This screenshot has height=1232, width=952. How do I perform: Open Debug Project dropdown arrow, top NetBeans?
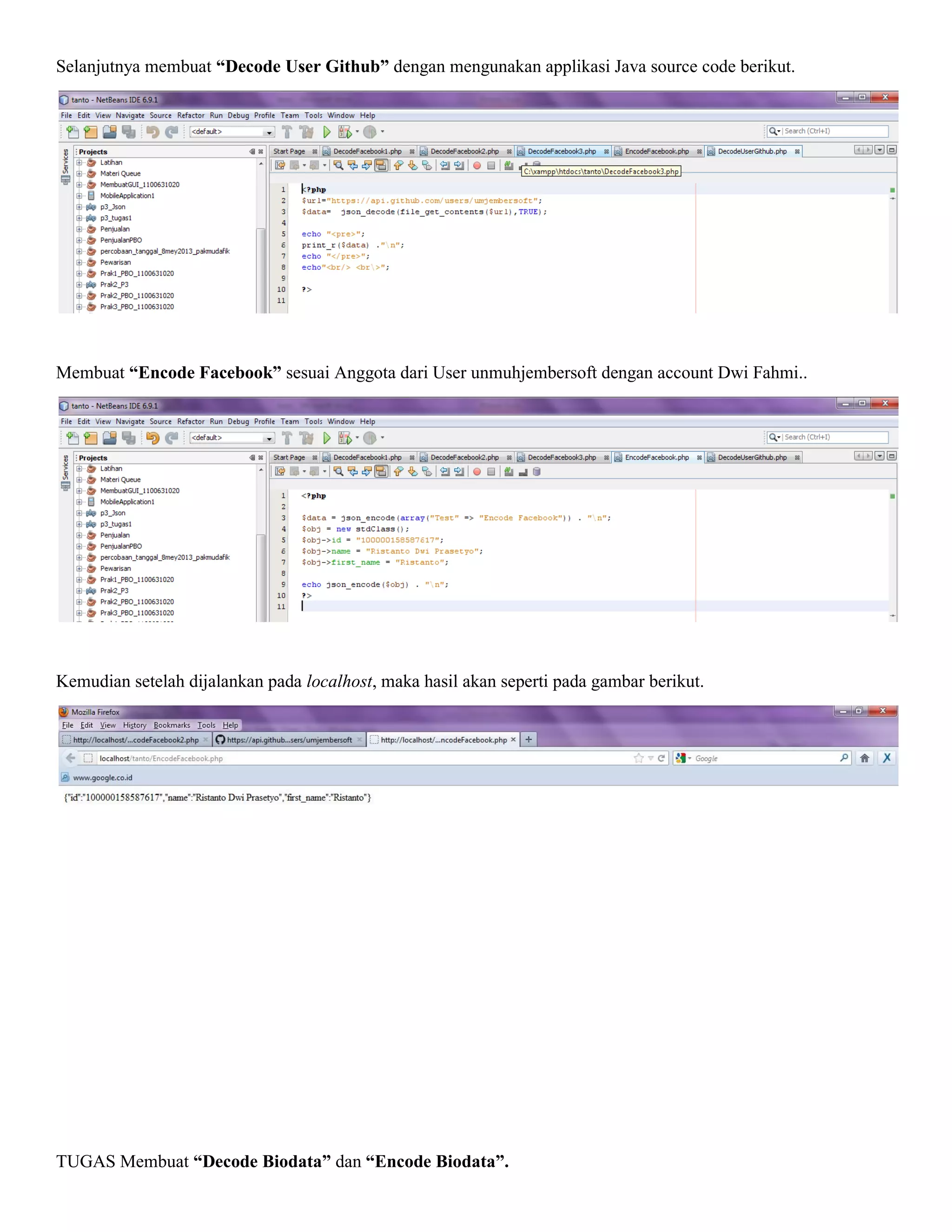(357, 132)
